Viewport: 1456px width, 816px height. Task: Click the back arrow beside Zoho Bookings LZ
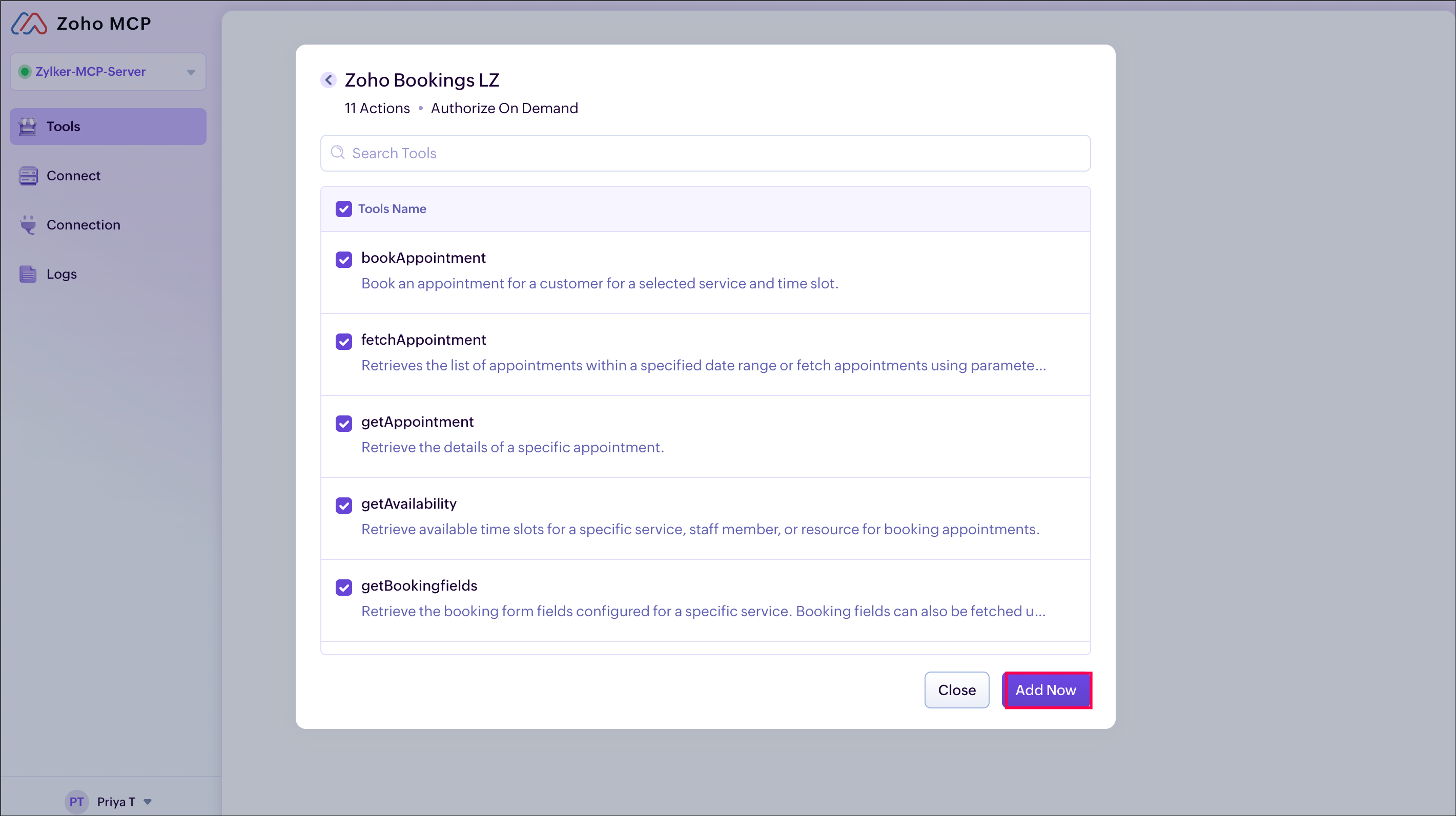click(x=329, y=80)
